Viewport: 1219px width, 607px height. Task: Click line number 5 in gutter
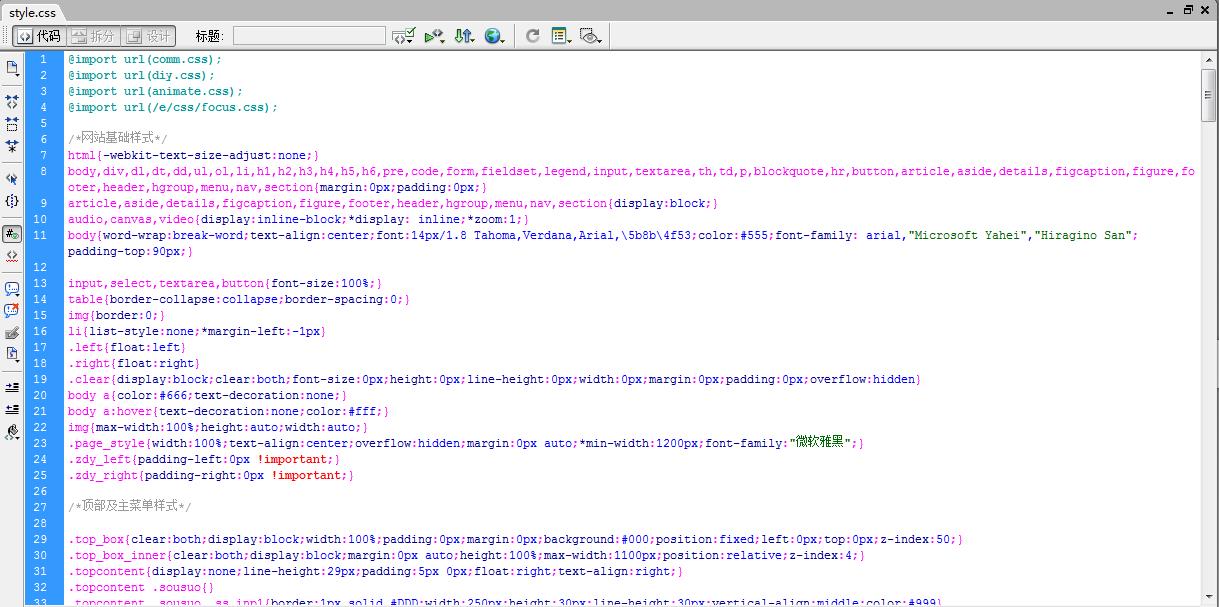(43, 123)
